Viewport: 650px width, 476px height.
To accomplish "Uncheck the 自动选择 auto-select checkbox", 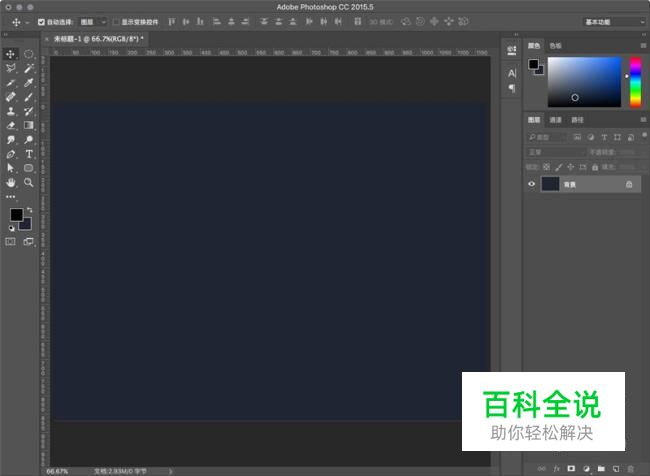I will tap(41, 22).
